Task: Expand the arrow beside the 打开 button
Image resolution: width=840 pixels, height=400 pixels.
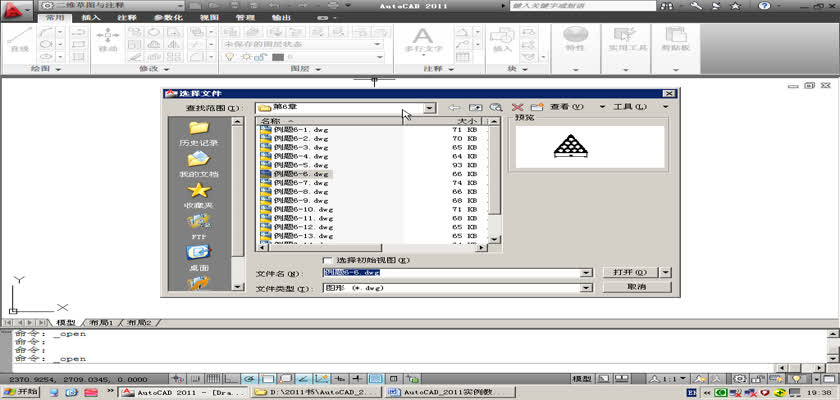Action: click(666, 272)
